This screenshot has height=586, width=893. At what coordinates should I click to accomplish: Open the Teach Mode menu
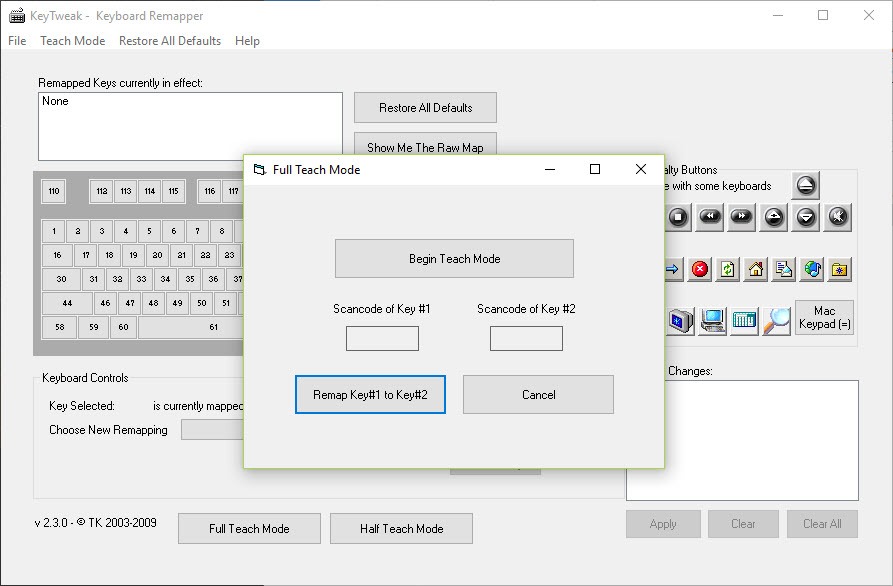72,41
